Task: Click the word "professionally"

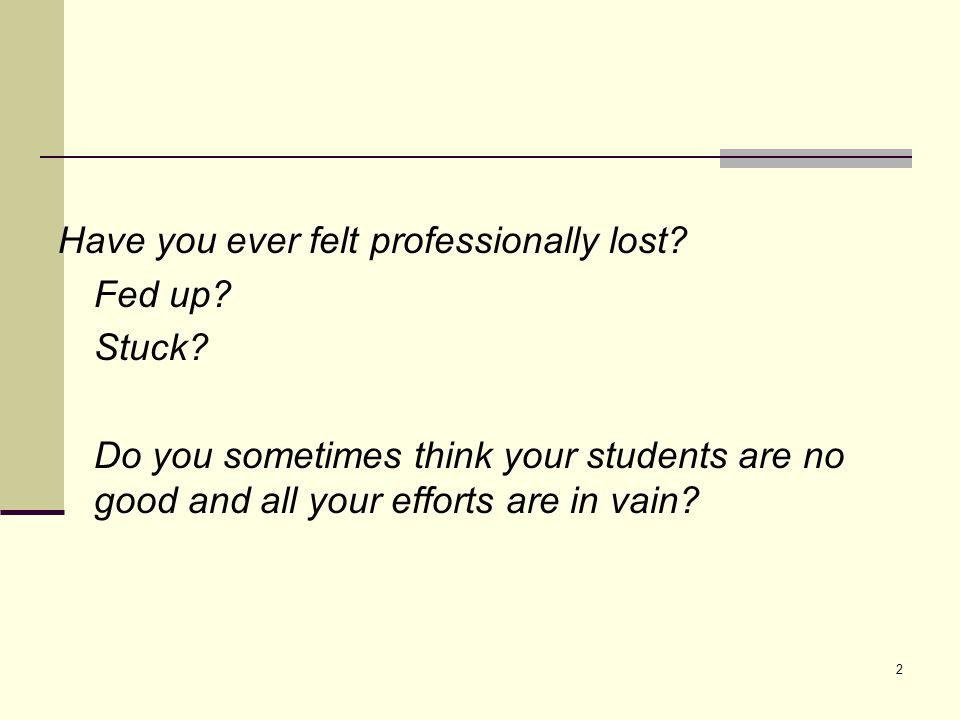Action: (483, 241)
